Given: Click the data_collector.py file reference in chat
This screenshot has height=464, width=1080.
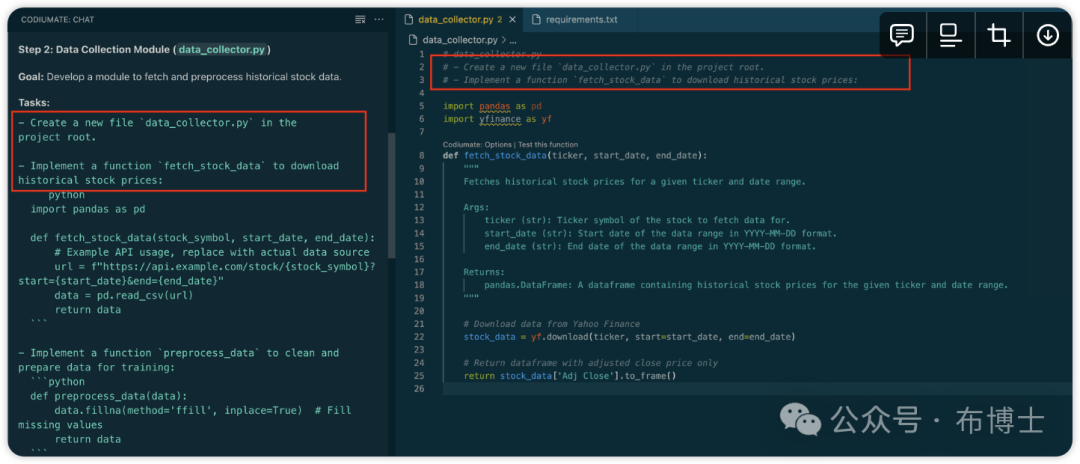Looking at the screenshot, I should click(221, 49).
